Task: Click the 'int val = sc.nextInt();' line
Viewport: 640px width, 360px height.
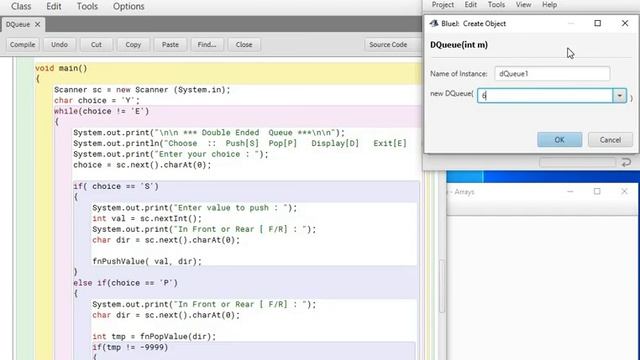Action: (x=147, y=218)
